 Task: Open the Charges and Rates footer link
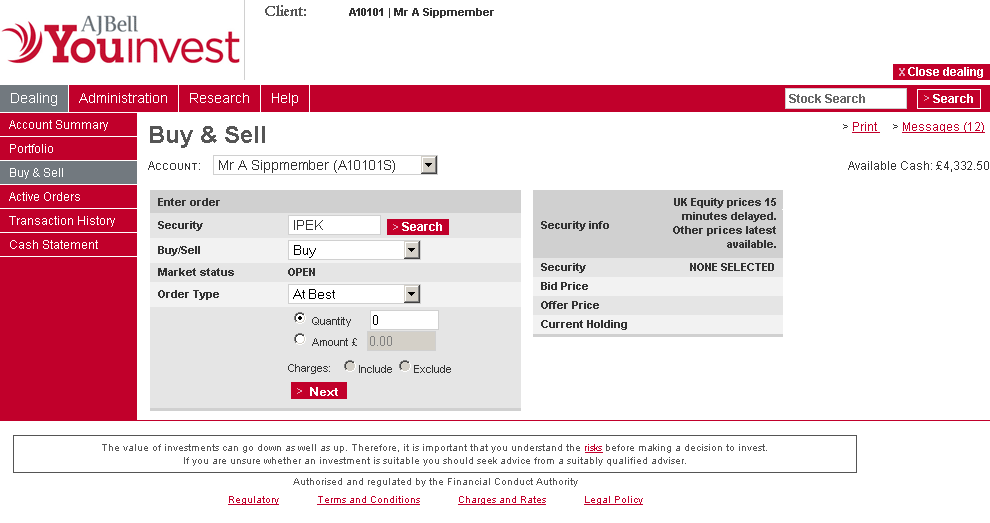(502, 500)
